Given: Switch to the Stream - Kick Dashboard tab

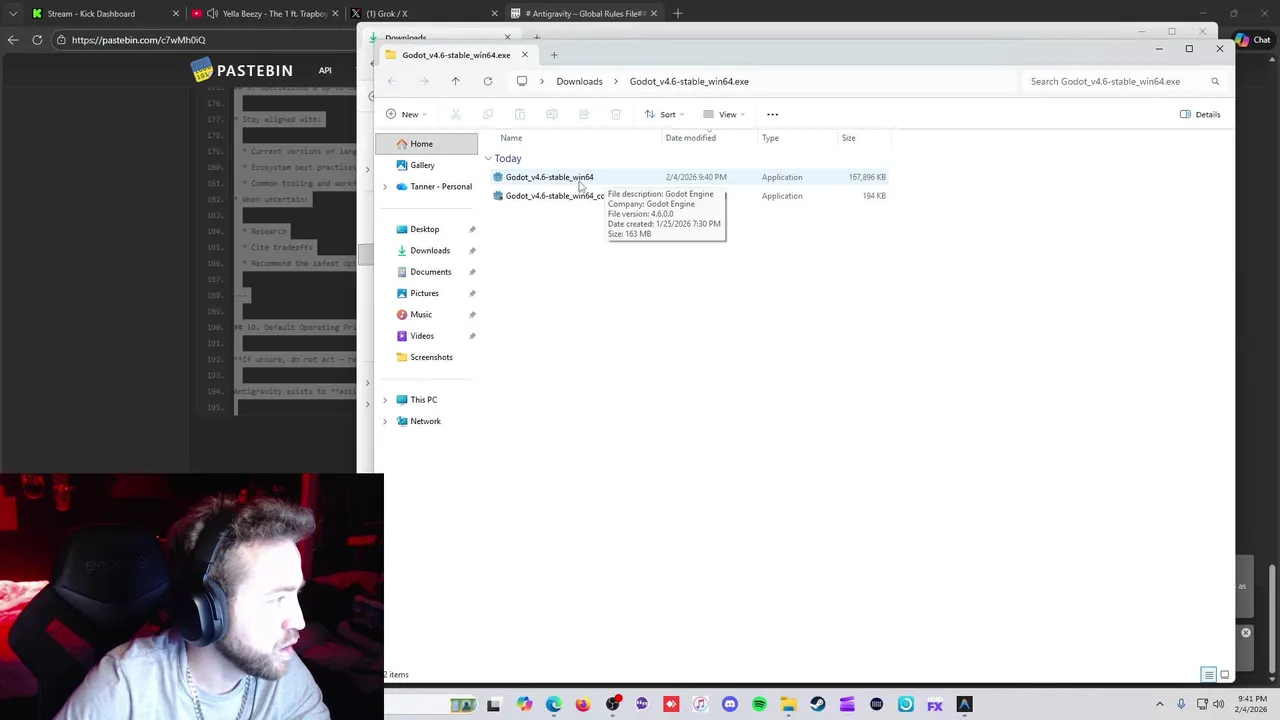Looking at the screenshot, I should click(x=106, y=14).
